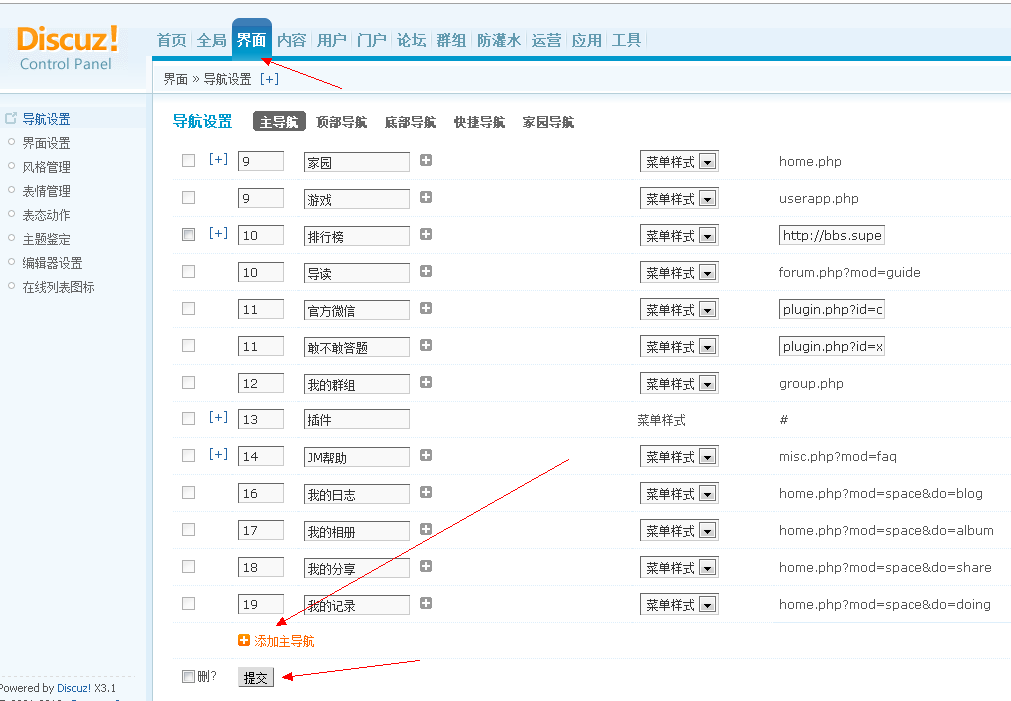Open 菜单样式 dropdown in the JM帮助 row

[679, 457]
